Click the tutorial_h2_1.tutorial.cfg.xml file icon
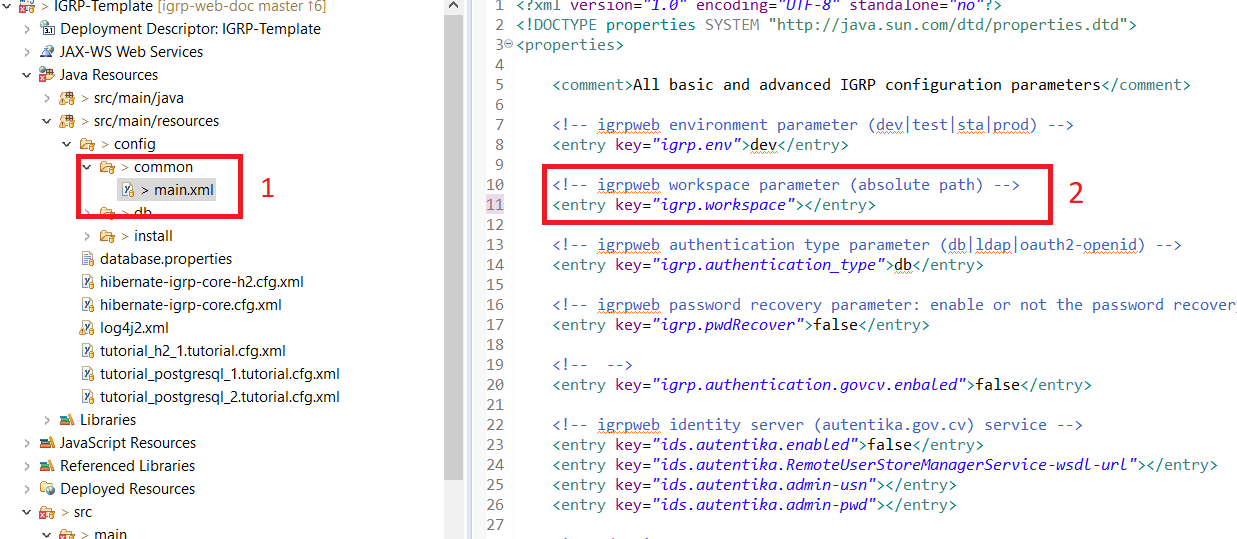Screen dimensions: 1237x539 pos(88,351)
